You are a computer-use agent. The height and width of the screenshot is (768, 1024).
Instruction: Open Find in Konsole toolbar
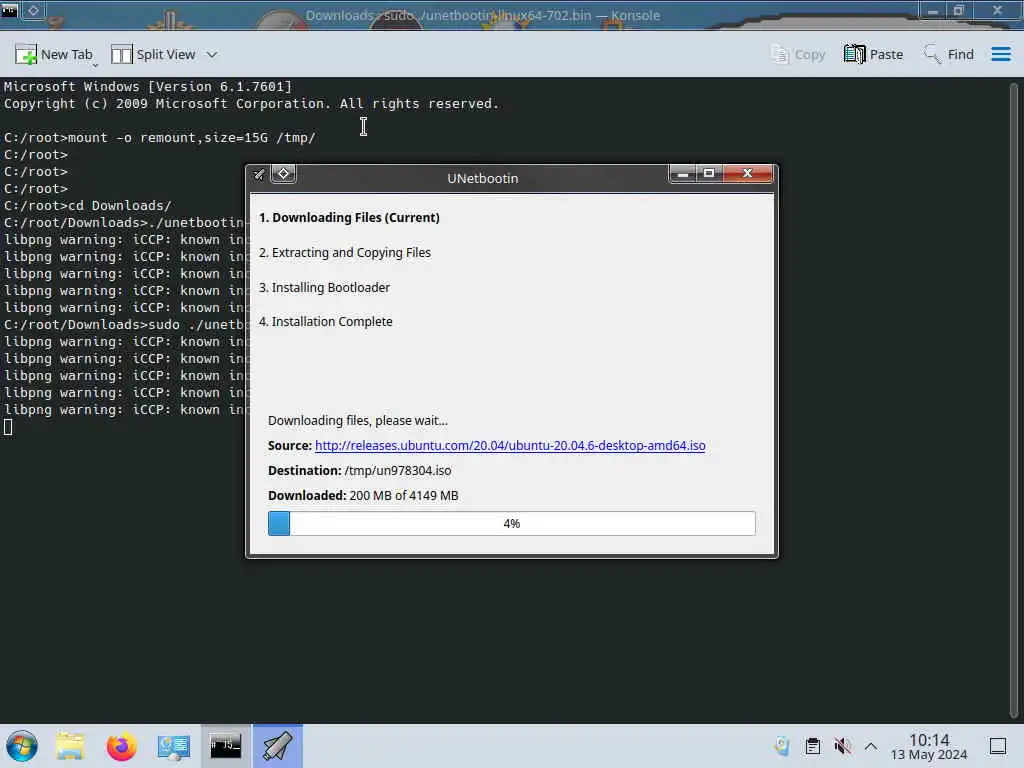click(x=948, y=55)
